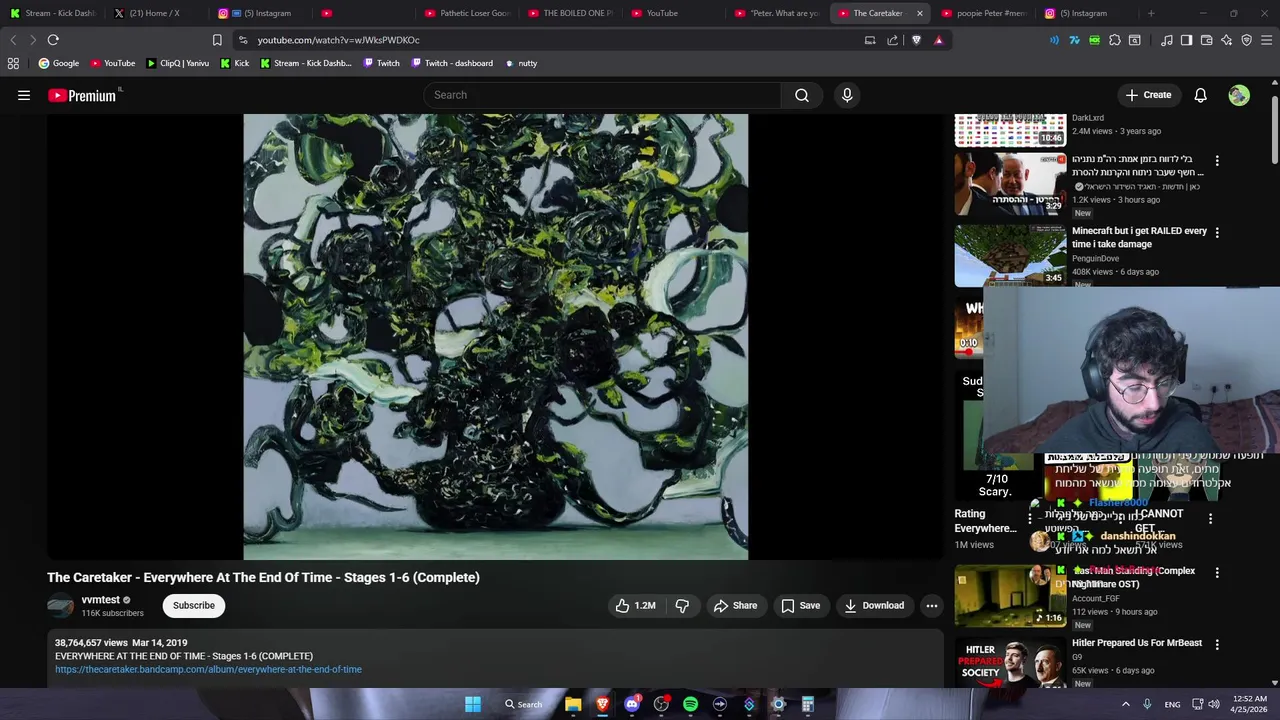Open the browser extensions puzzle icon

[1115, 40]
